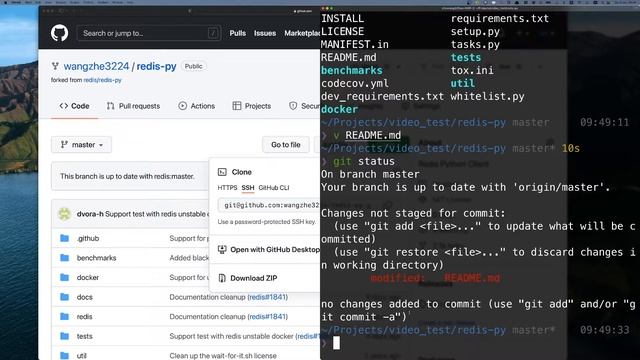Viewport: 640px width, 360px height.
Task: Click modified: README.md line in terminal
Action: tap(435, 278)
